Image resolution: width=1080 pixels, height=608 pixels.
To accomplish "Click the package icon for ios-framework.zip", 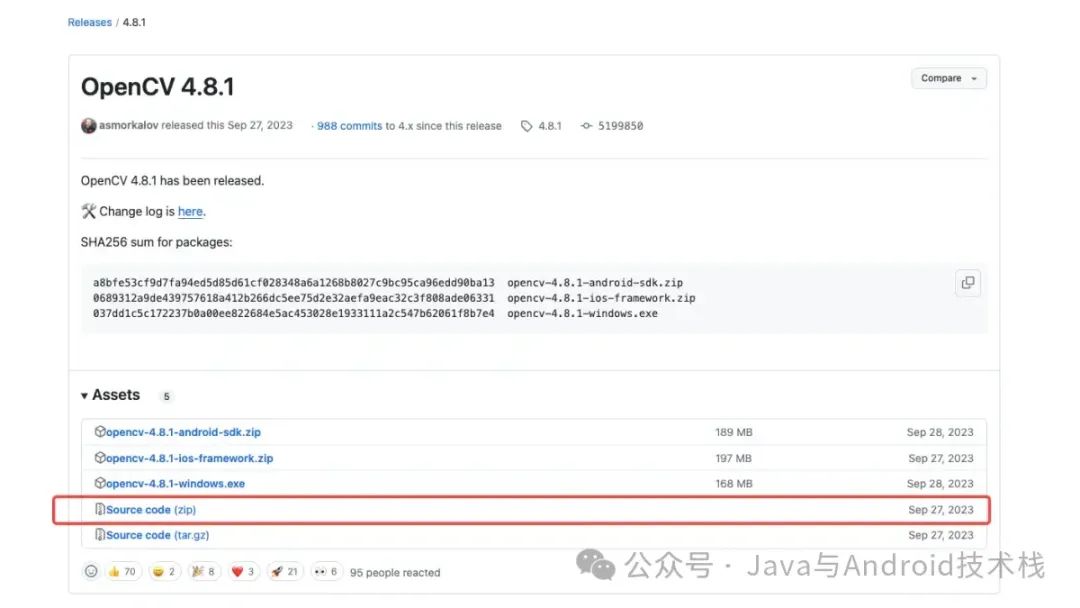I will (x=100, y=458).
